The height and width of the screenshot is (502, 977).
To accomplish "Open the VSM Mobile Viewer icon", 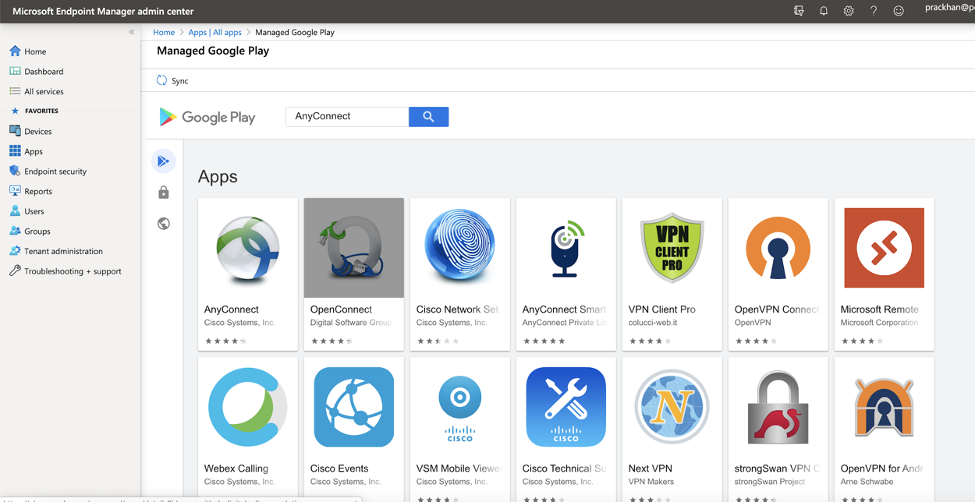I will [x=460, y=408].
